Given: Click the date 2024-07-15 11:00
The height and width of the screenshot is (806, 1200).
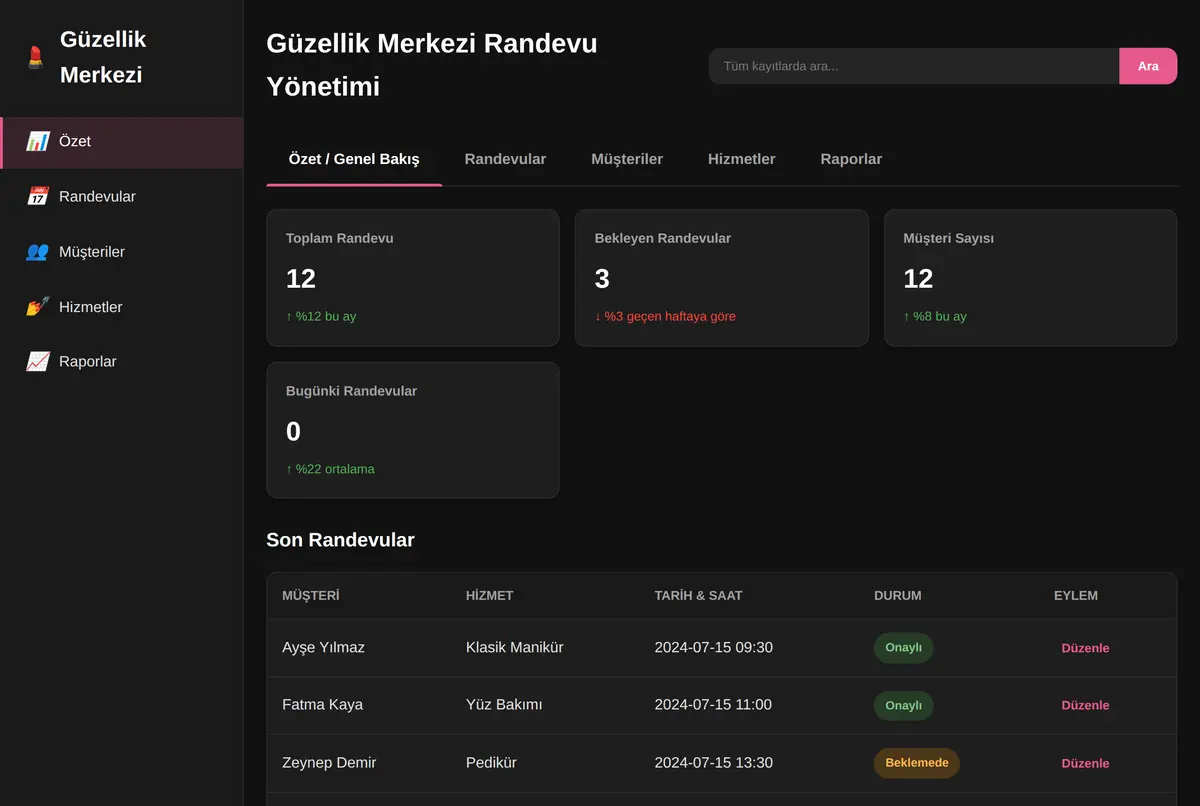Looking at the screenshot, I should [713, 705].
